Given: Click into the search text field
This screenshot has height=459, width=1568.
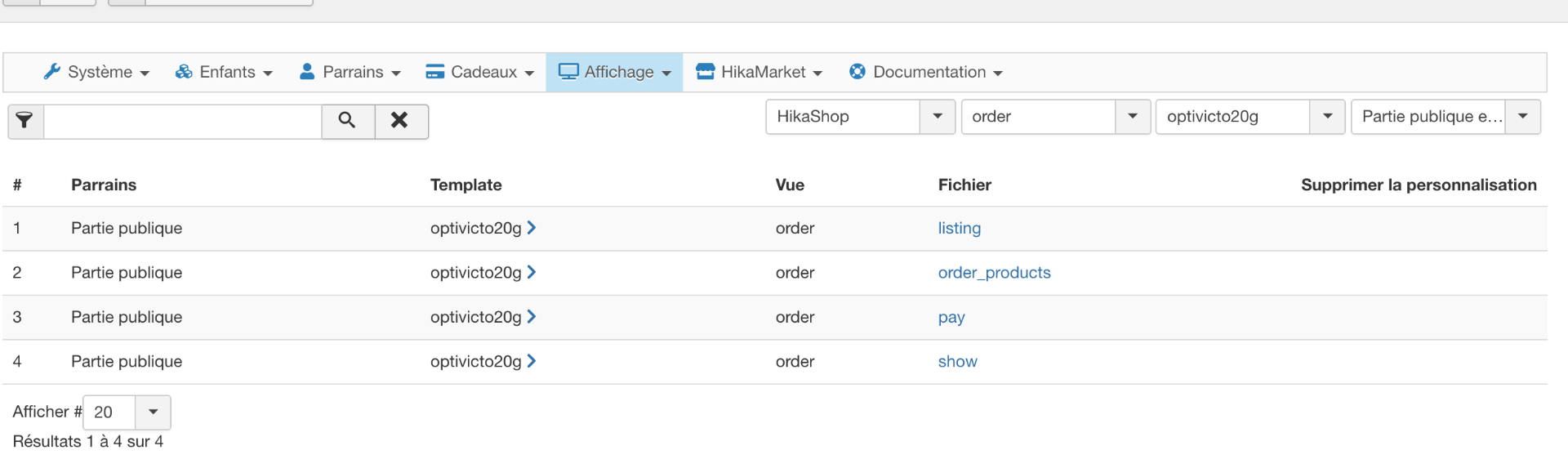Looking at the screenshot, I should pyautogui.click(x=183, y=122).
